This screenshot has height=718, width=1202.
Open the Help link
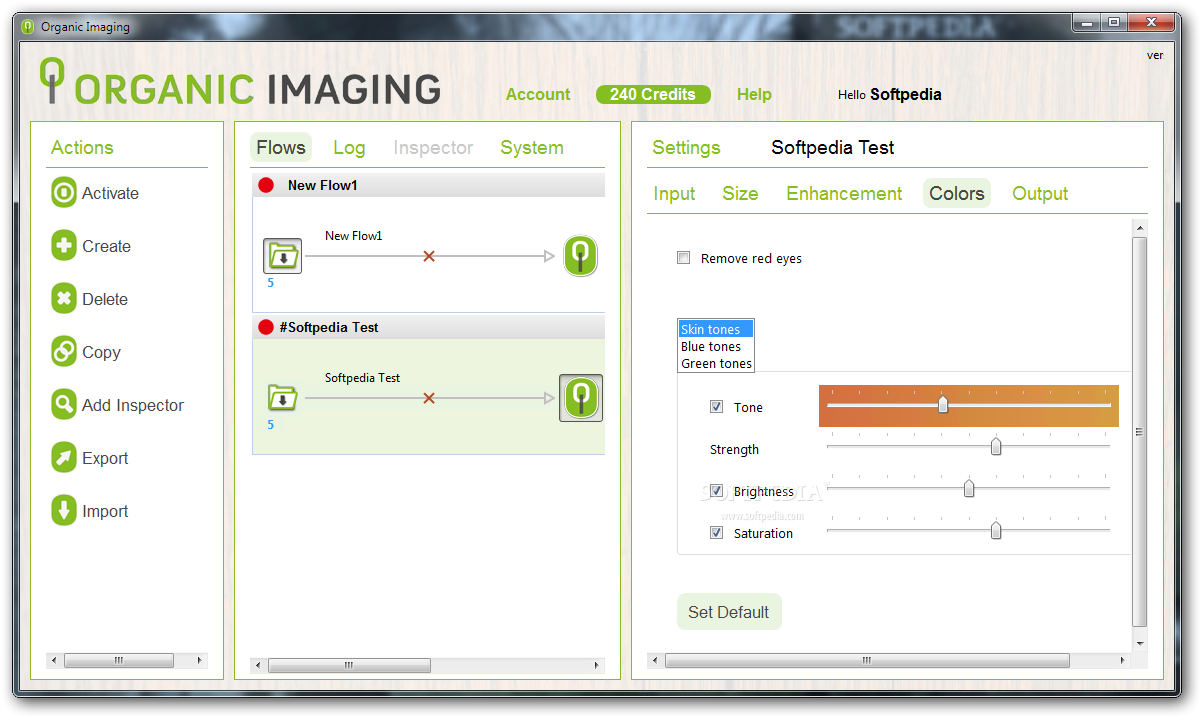[x=754, y=94]
